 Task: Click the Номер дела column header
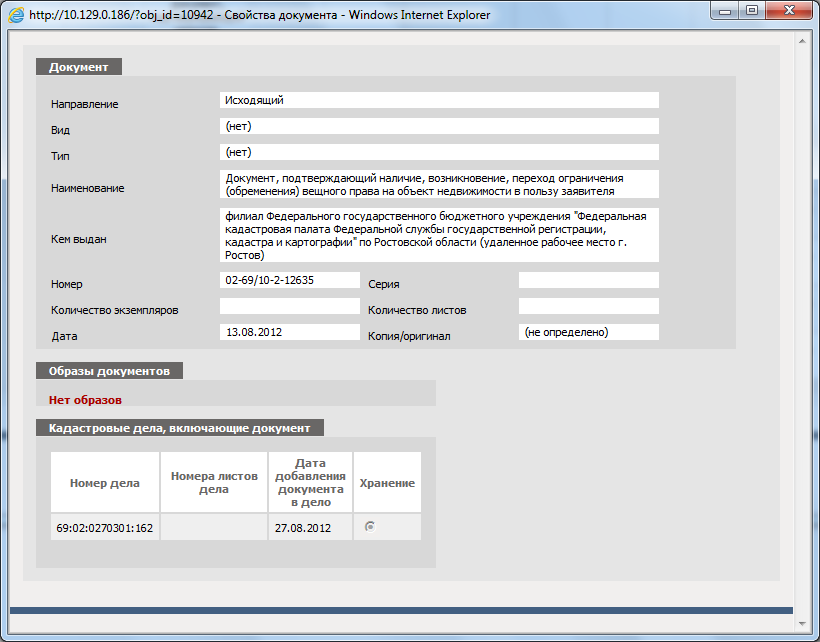105,483
